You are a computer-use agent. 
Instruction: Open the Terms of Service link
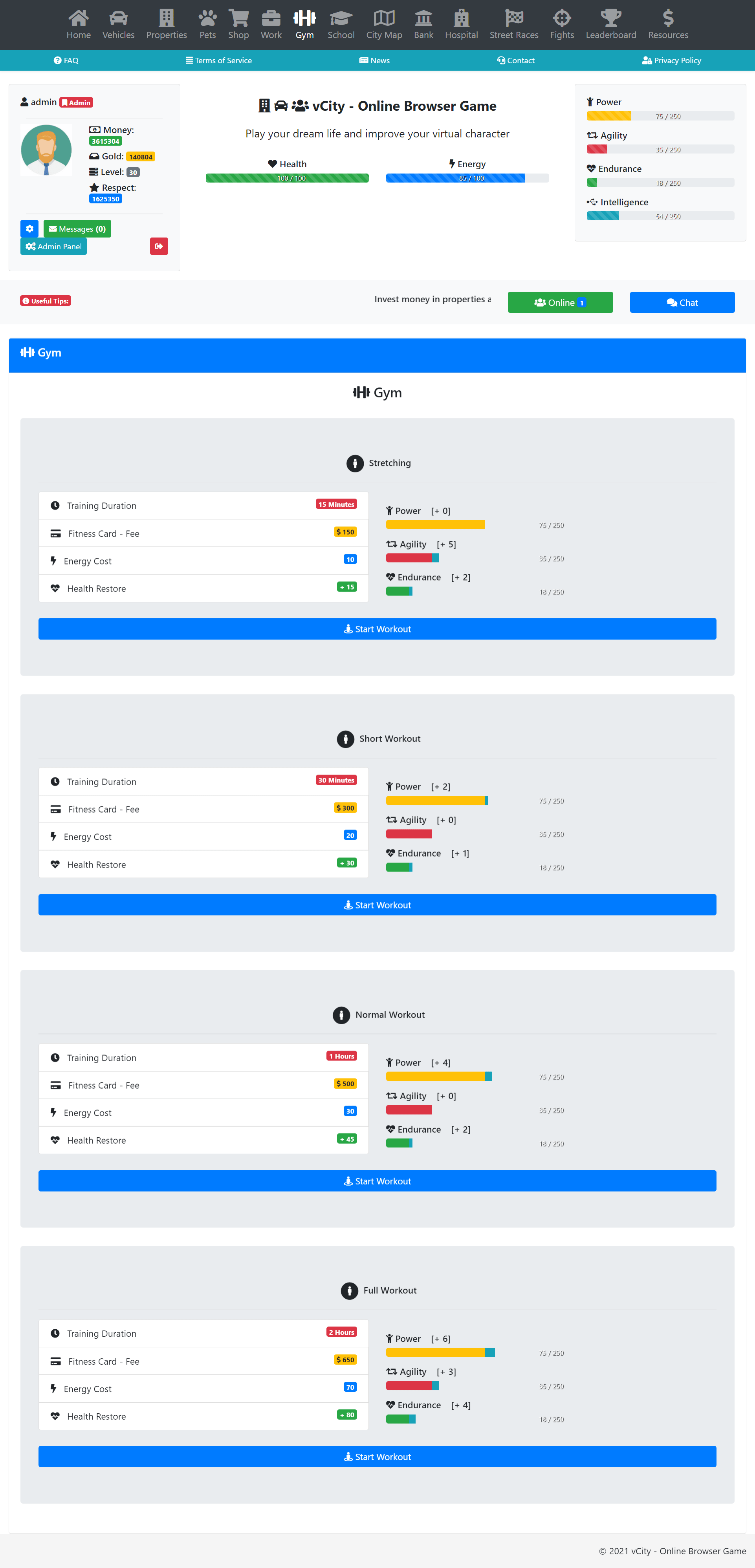(x=218, y=60)
